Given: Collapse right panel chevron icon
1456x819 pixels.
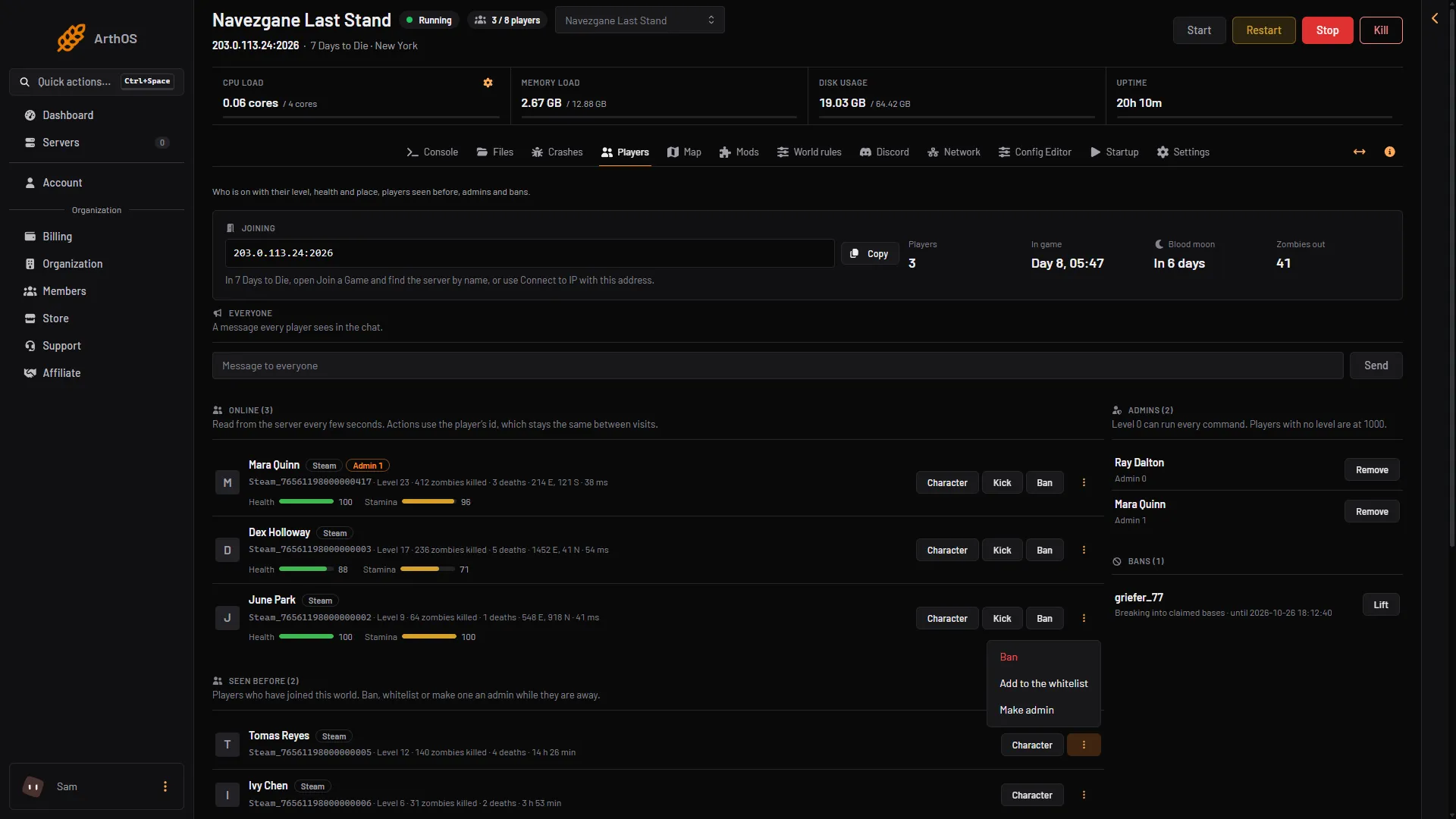Looking at the screenshot, I should pyautogui.click(x=1435, y=18).
